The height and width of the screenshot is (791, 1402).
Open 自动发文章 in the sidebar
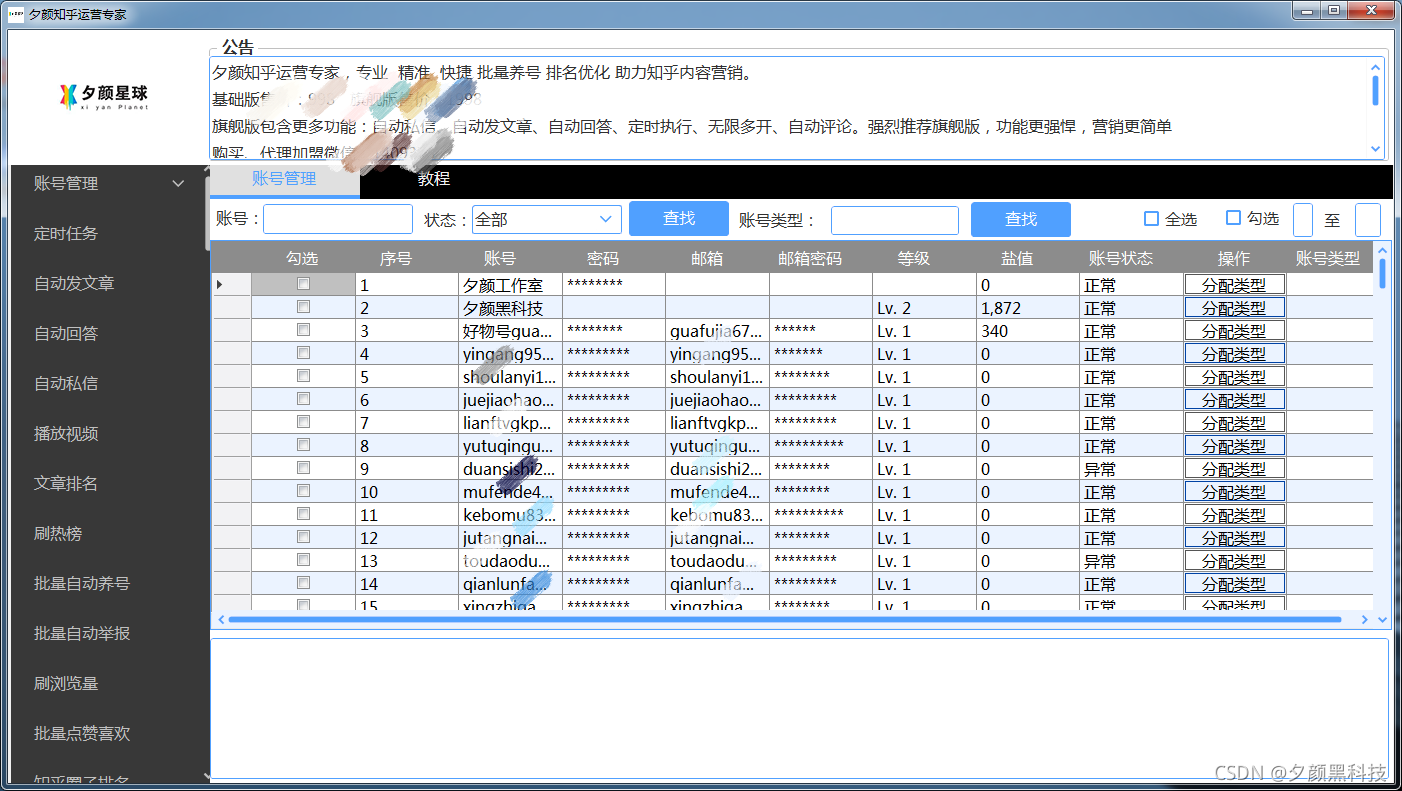point(74,283)
